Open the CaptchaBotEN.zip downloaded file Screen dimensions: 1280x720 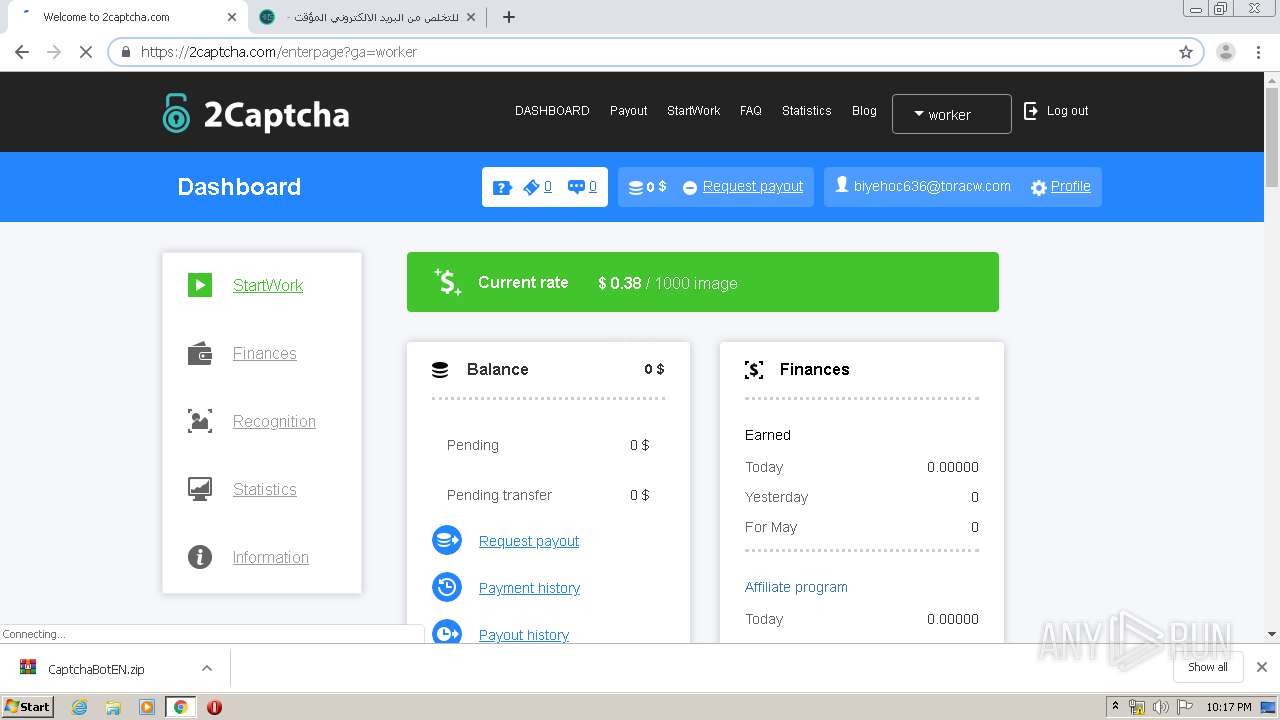[x=96, y=669]
